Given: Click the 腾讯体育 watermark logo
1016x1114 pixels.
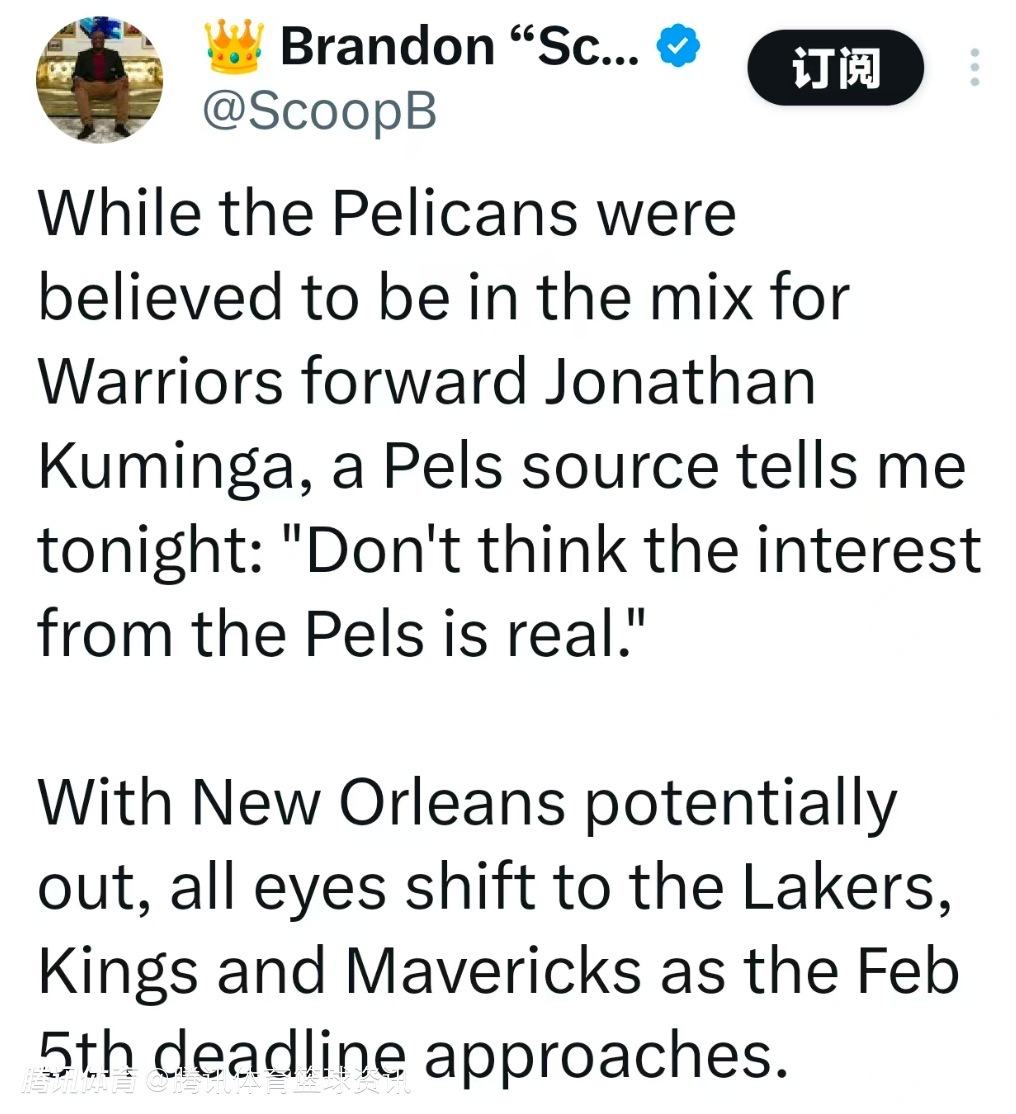Looking at the screenshot, I should [x=82, y=1081].
